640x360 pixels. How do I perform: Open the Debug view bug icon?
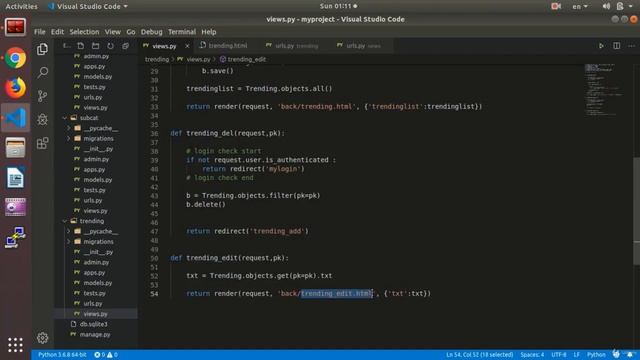coord(42,119)
